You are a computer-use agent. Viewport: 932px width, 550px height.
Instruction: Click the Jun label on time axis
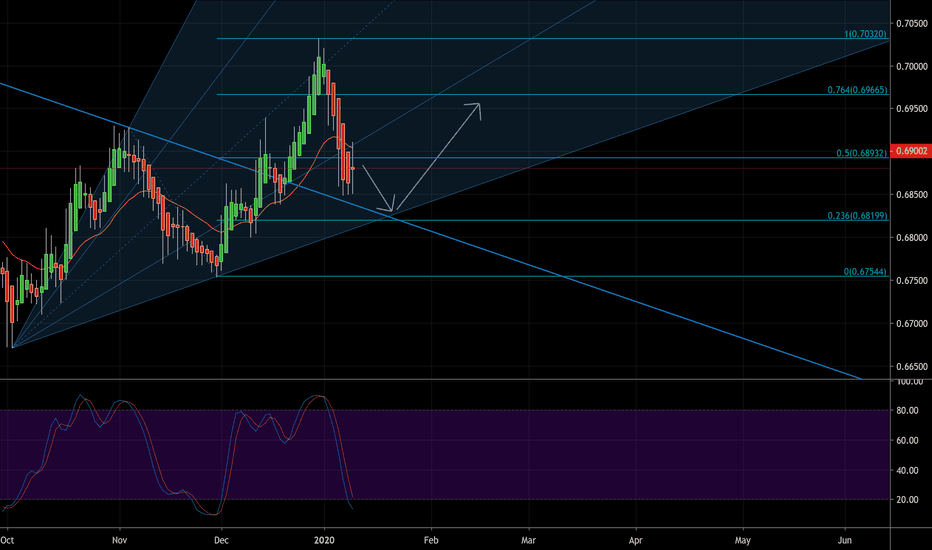coord(845,540)
